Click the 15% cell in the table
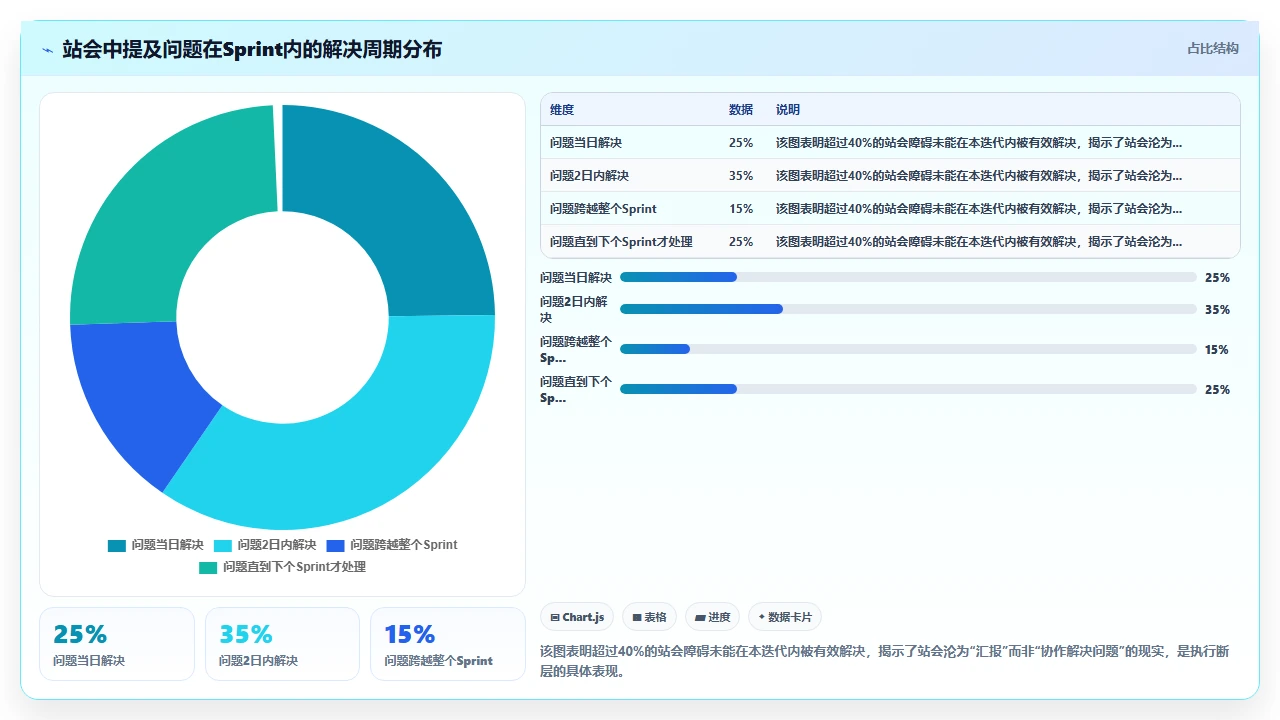The height and width of the screenshot is (720, 1280). point(741,208)
